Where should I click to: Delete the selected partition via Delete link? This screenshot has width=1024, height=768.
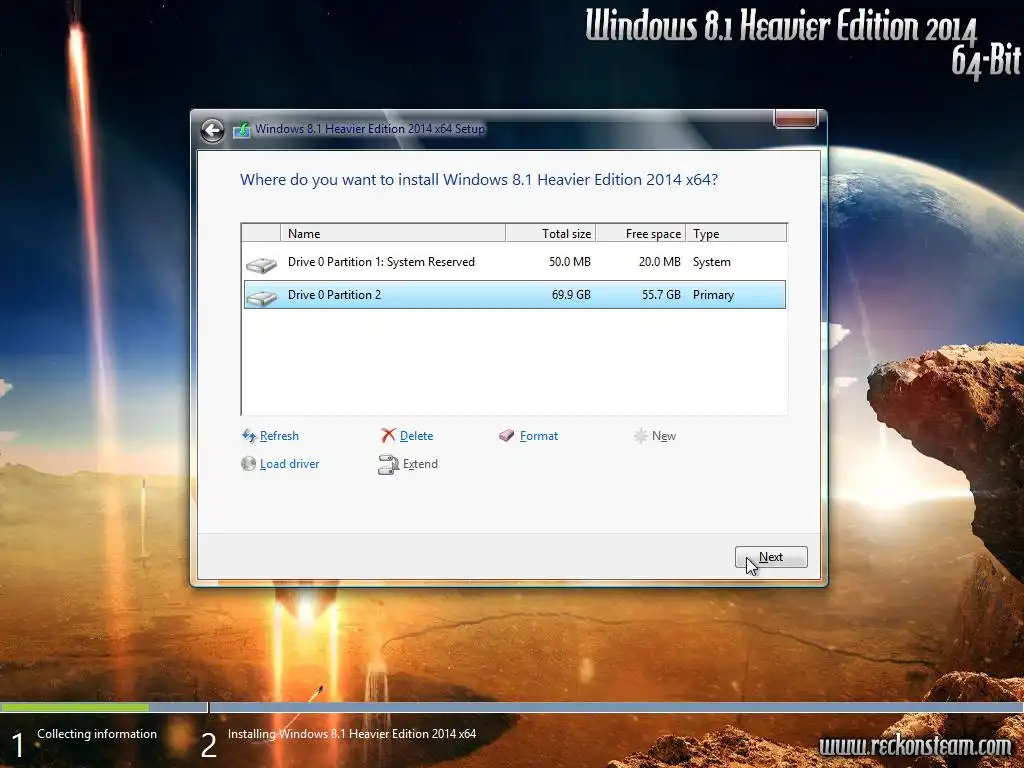[x=416, y=436]
